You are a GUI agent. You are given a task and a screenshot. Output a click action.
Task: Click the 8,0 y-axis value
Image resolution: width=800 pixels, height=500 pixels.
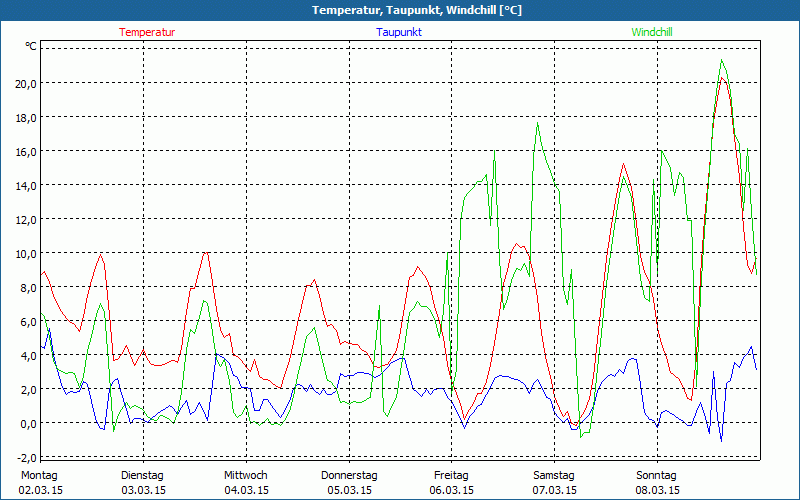(x=28, y=288)
